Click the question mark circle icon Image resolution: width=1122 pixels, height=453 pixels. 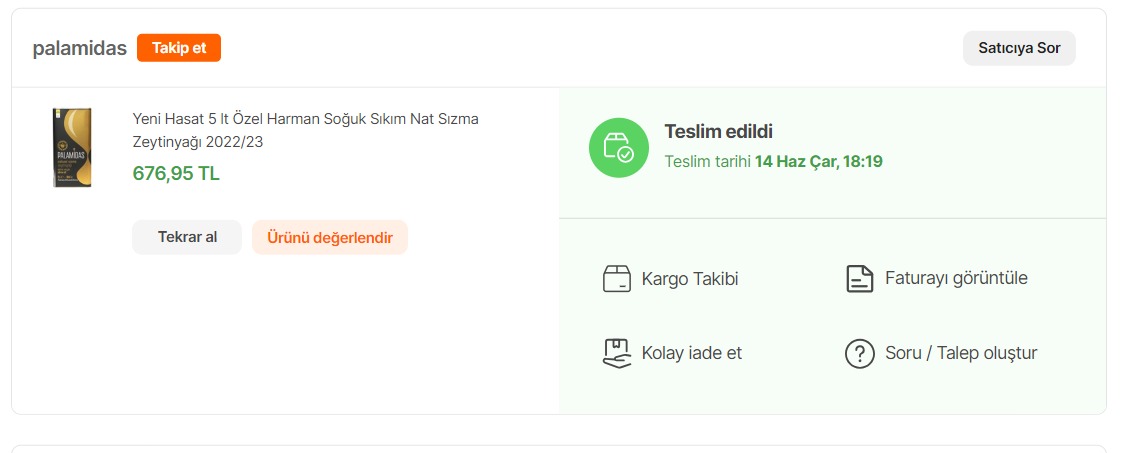point(859,354)
